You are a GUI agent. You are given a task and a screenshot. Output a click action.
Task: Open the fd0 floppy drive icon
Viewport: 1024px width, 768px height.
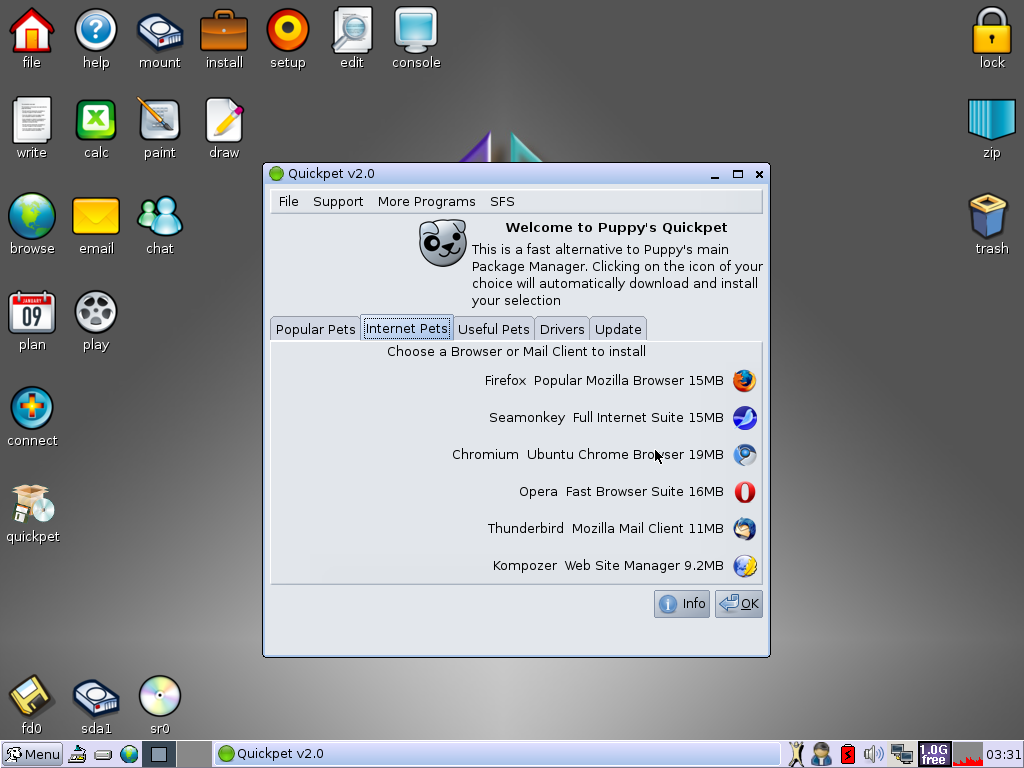point(31,704)
